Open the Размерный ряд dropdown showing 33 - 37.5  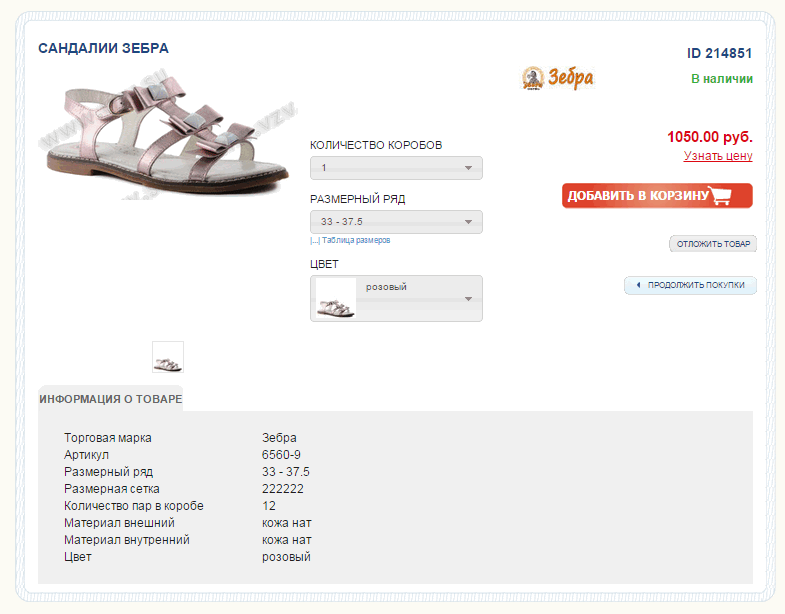click(396, 222)
